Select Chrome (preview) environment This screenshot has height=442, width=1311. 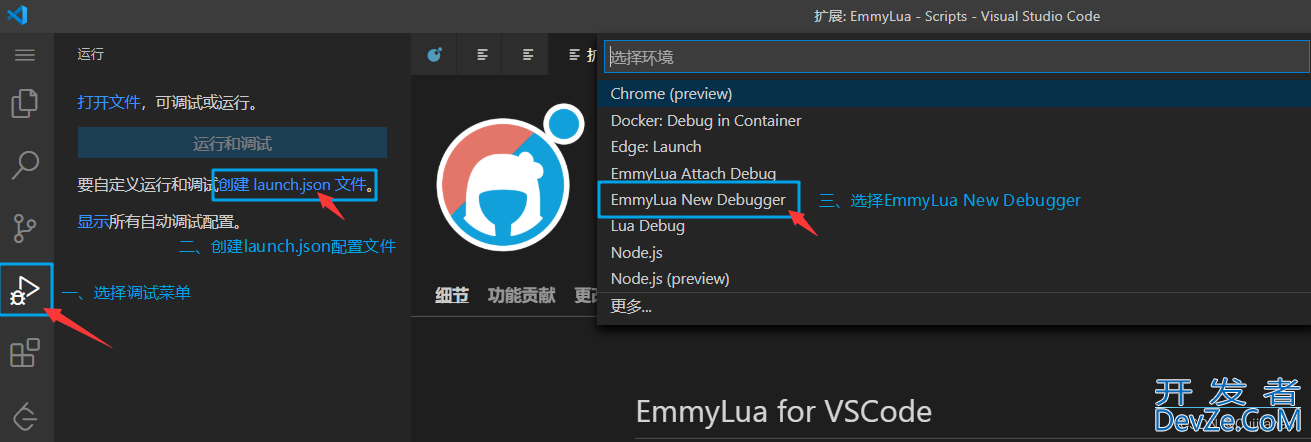(955, 94)
